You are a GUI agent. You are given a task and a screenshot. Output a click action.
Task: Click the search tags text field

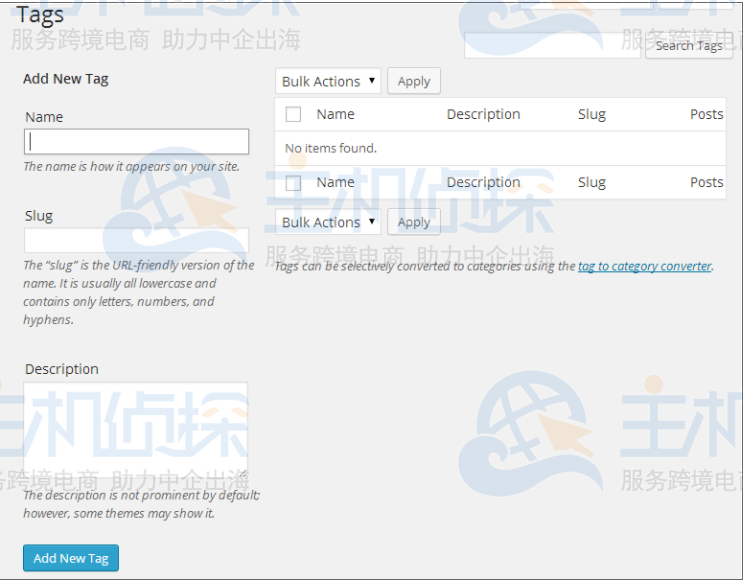553,45
